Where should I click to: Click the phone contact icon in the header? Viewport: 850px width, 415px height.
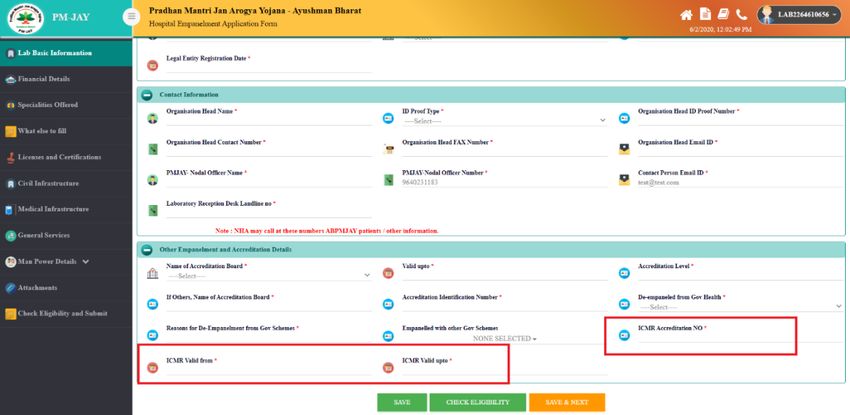pos(742,15)
